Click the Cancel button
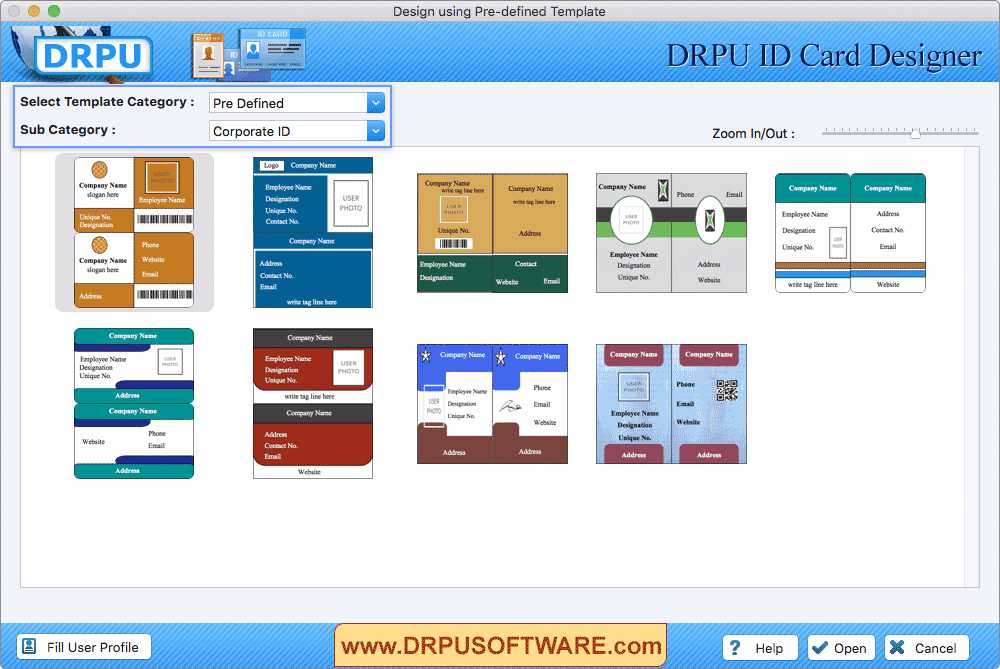This screenshot has height=669, width=1000. tap(926, 648)
